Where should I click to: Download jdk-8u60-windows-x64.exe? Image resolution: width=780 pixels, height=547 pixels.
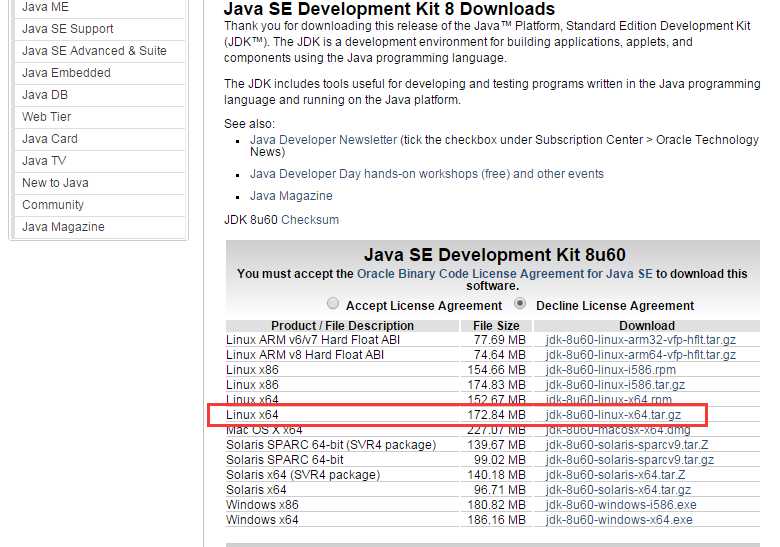click(x=619, y=519)
